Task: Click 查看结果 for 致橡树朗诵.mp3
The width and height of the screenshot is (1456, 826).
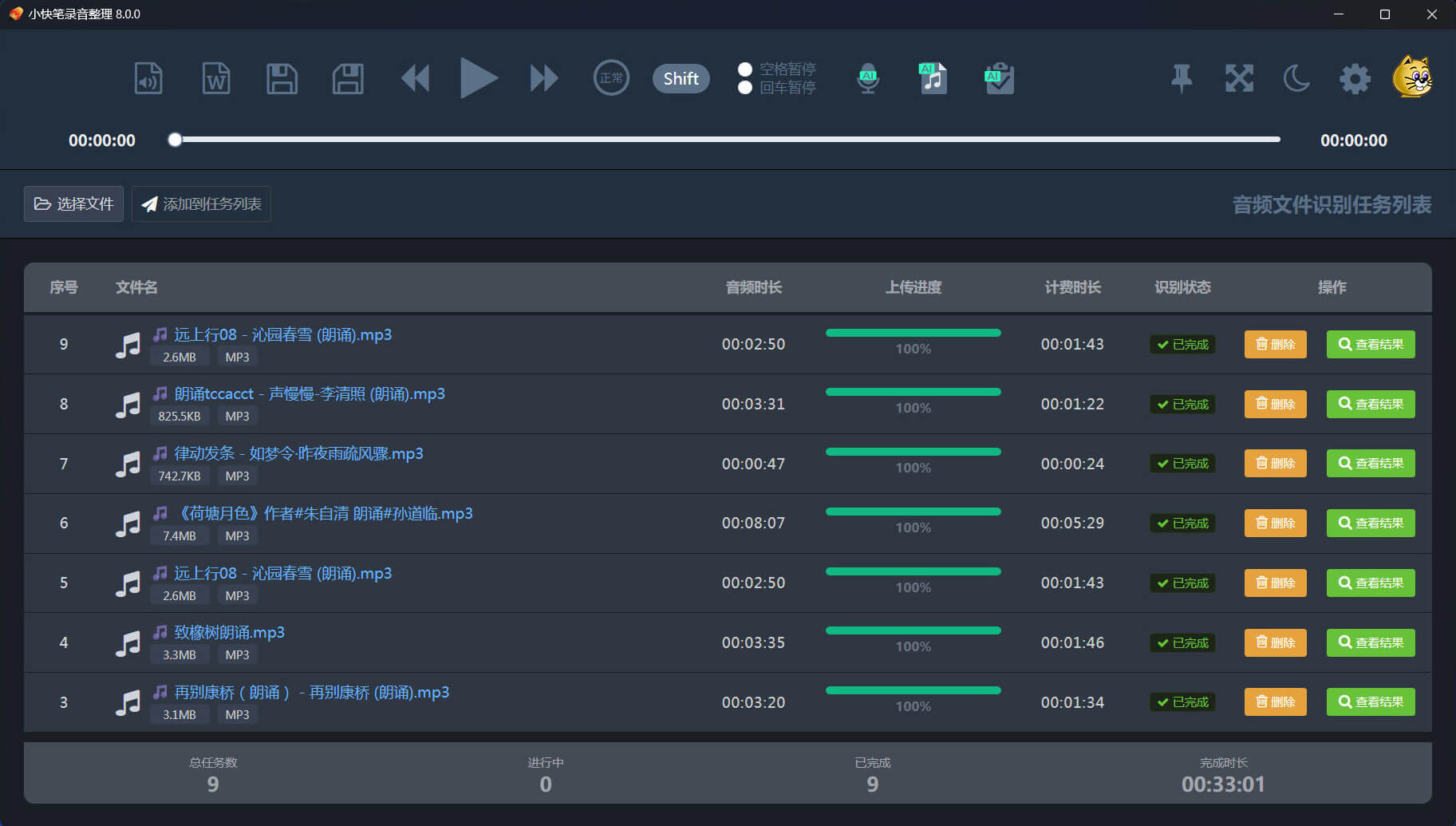Action: point(1370,642)
